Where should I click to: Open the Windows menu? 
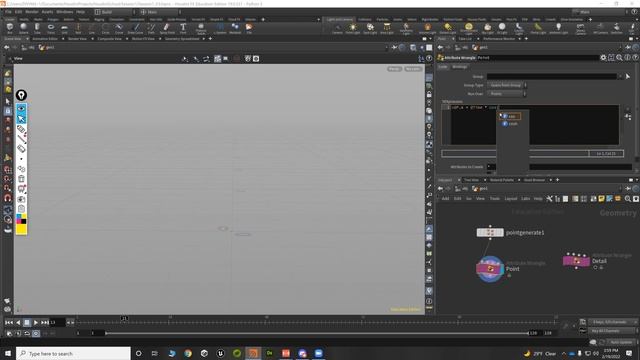point(64,12)
